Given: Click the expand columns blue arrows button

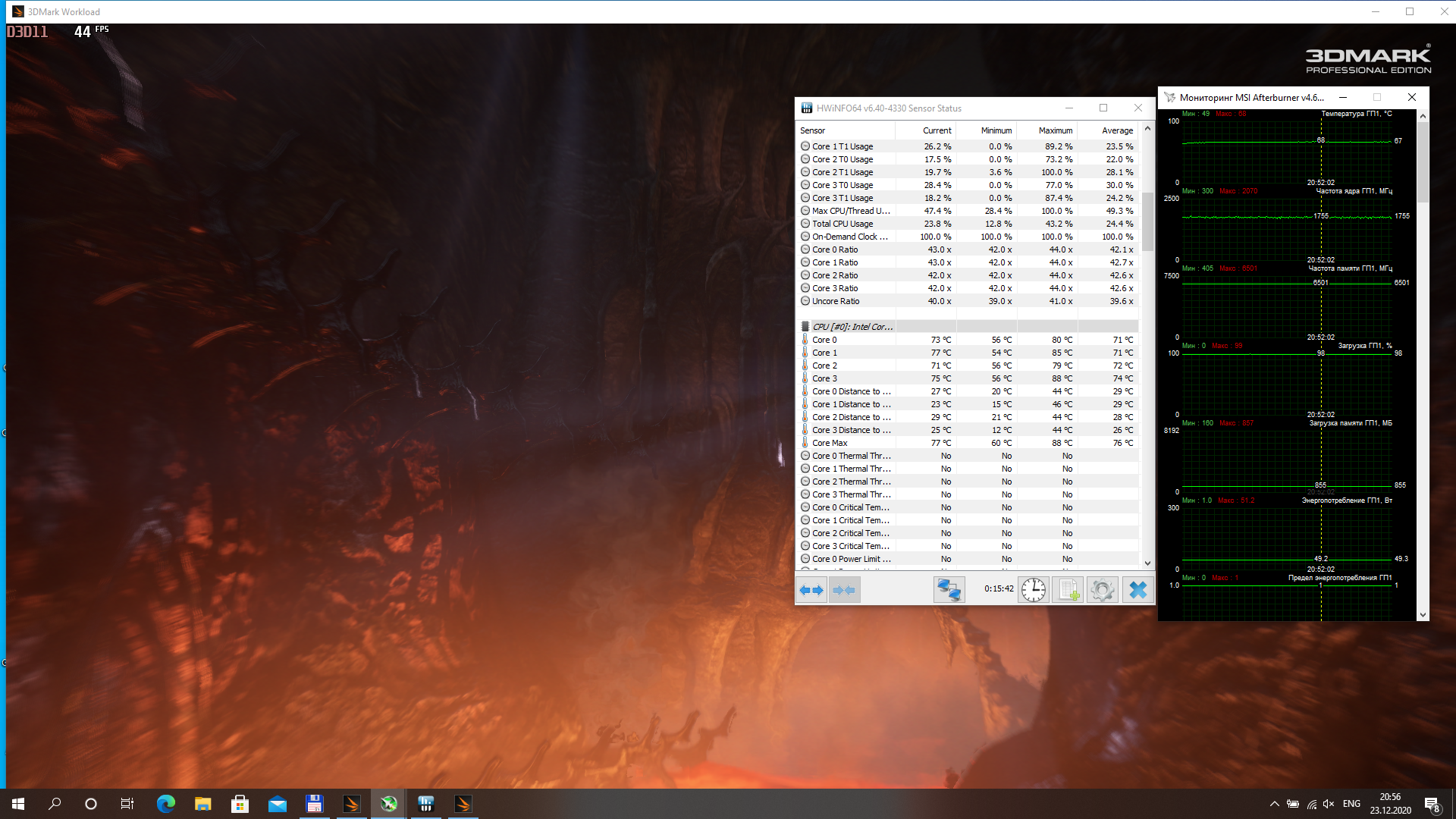Looking at the screenshot, I should (x=811, y=589).
